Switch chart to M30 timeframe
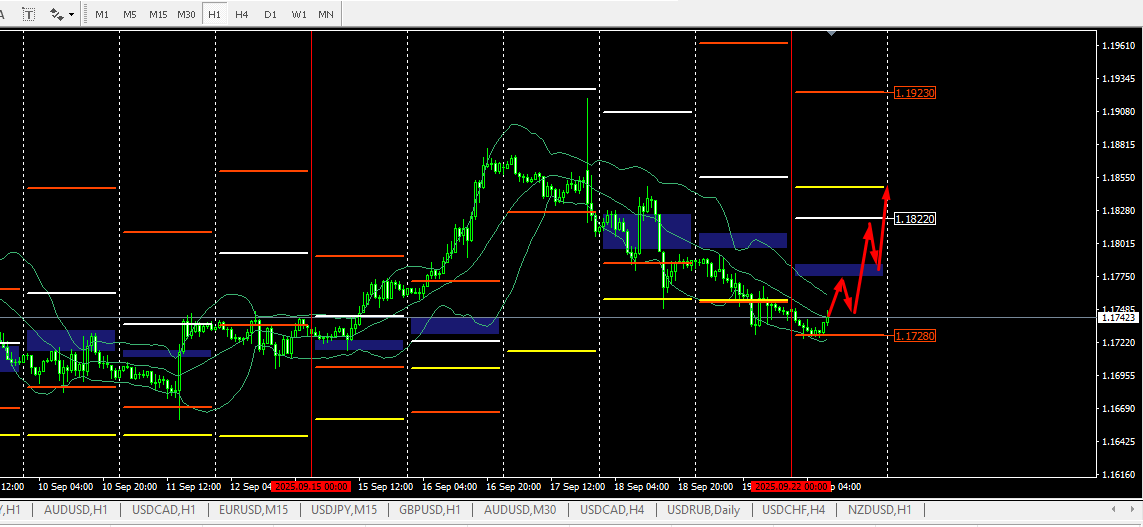The height and width of the screenshot is (527, 1143). pyautogui.click(x=187, y=14)
